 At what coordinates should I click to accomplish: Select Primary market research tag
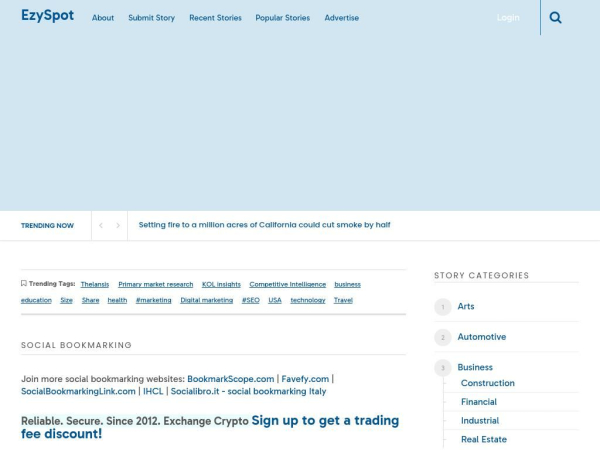coord(156,284)
